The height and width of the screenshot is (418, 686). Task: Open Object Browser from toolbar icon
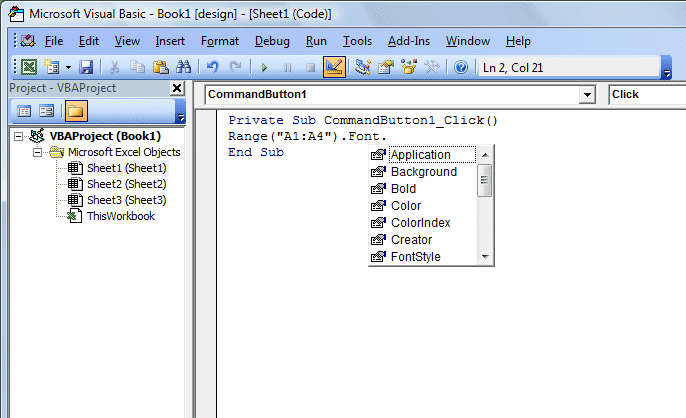[x=408, y=67]
